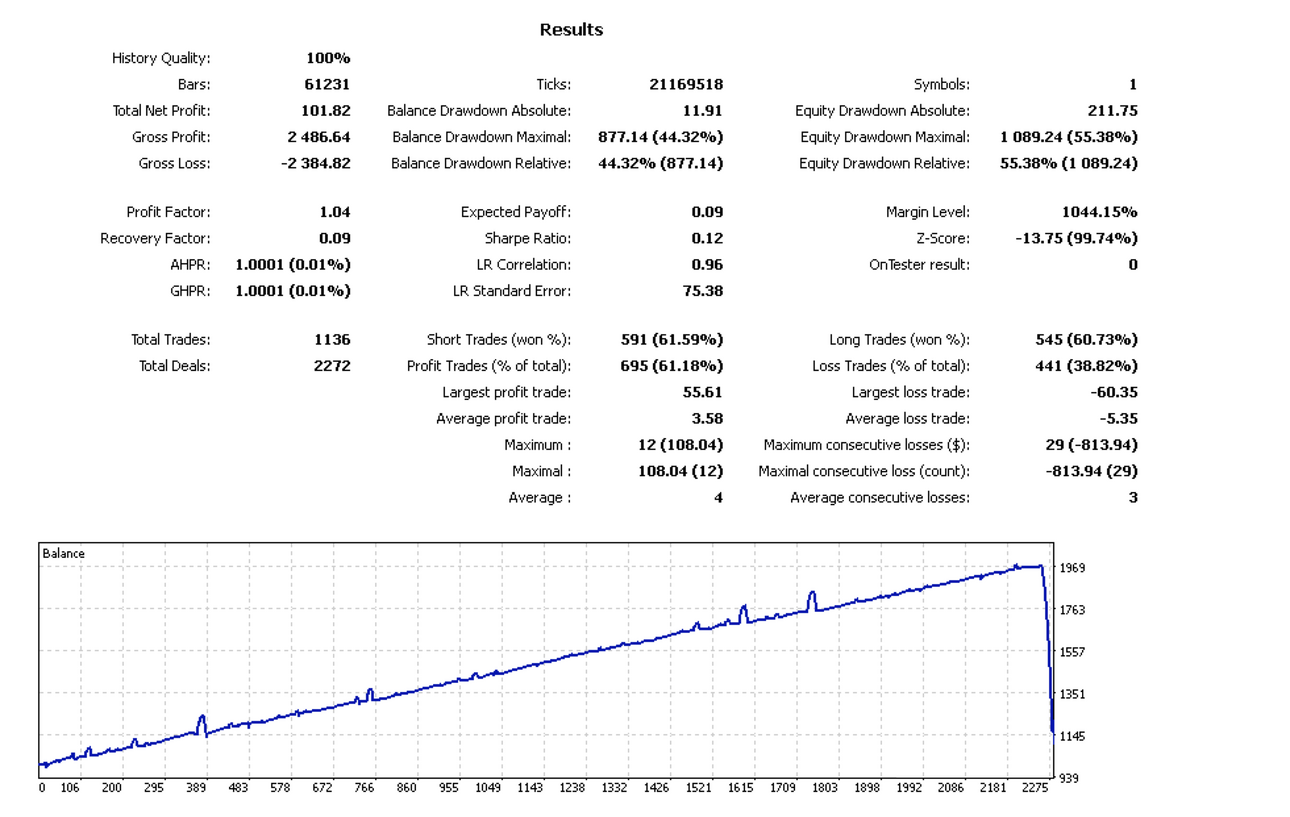Select Short Trades value 591 (61.59%)
Viewport: 1290px width, 817px height.
672,340
